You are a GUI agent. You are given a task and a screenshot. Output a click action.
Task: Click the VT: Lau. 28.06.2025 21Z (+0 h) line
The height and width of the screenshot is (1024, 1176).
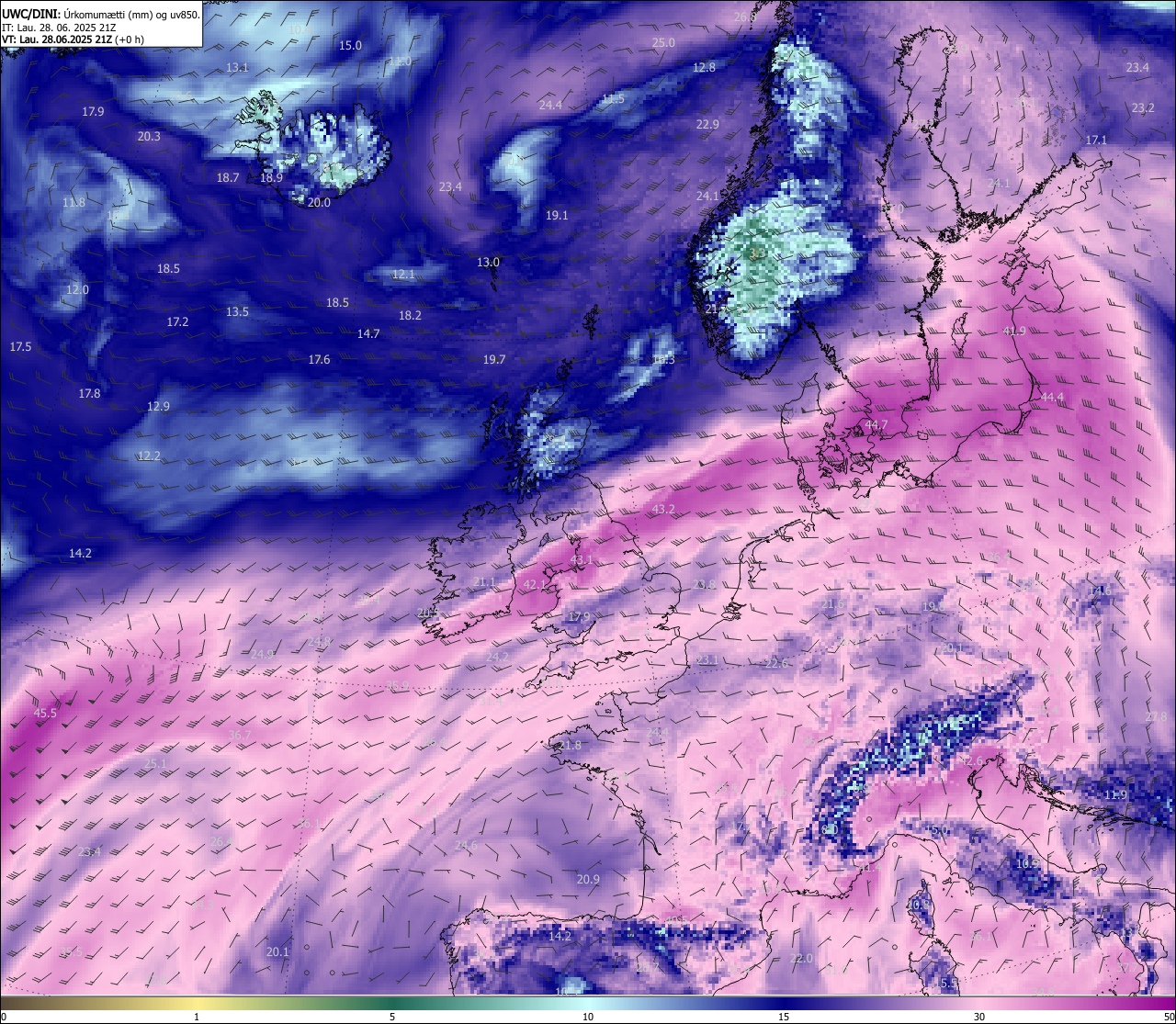tap(72, 39)
